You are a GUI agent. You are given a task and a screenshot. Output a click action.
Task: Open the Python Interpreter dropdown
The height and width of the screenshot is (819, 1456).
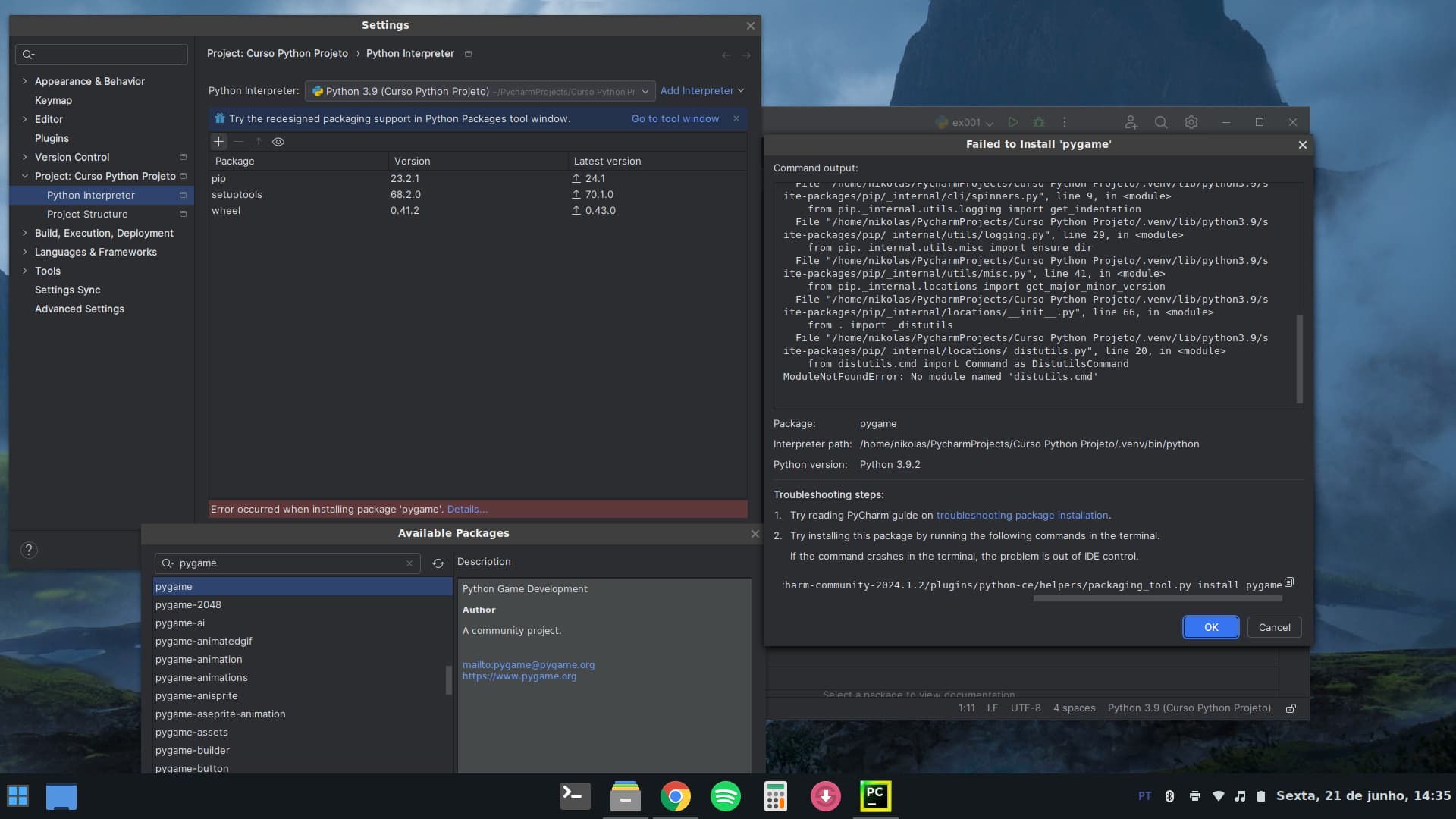click(x=480, y=91)
